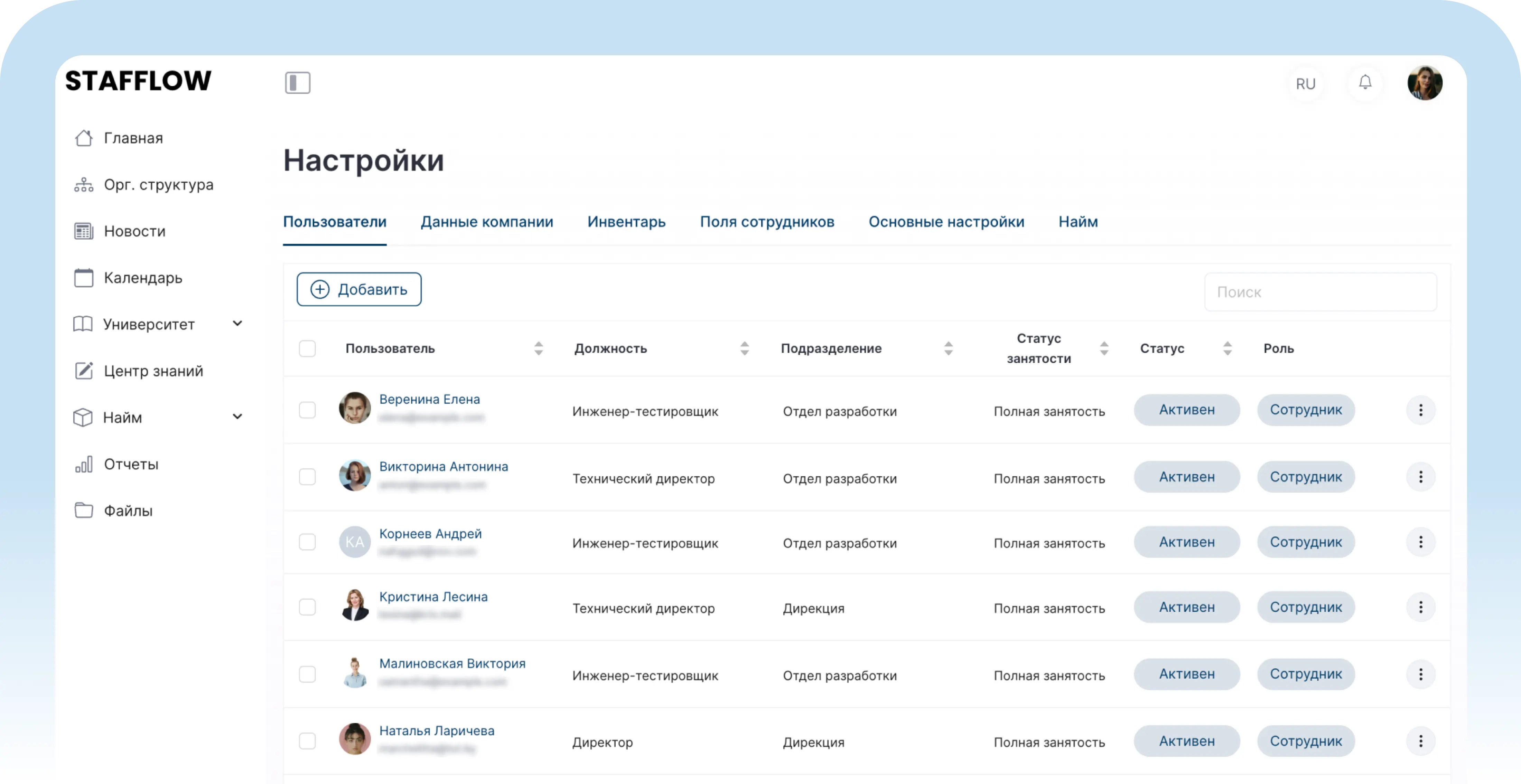Open actions menu for Наталья Ларичева
The width and height of the screenshot is (1521, 784).
coord(1420,741)
